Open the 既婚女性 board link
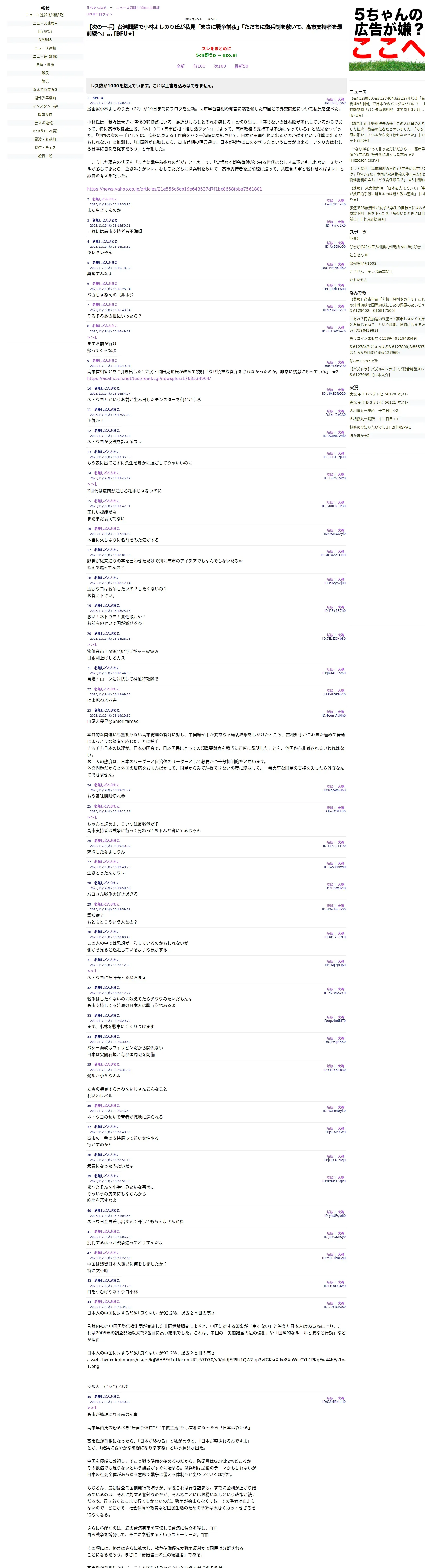 tap(45, 114)
